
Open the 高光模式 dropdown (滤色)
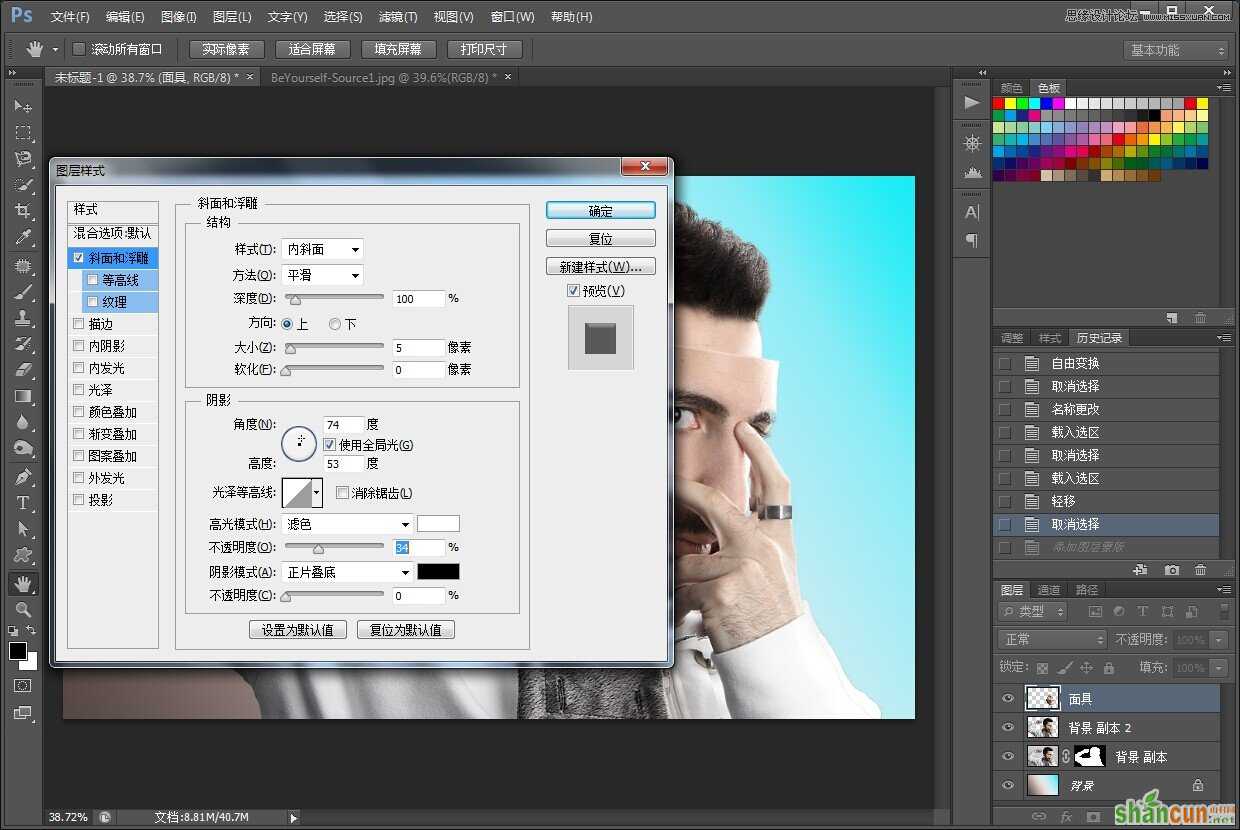tap(347, 524)
